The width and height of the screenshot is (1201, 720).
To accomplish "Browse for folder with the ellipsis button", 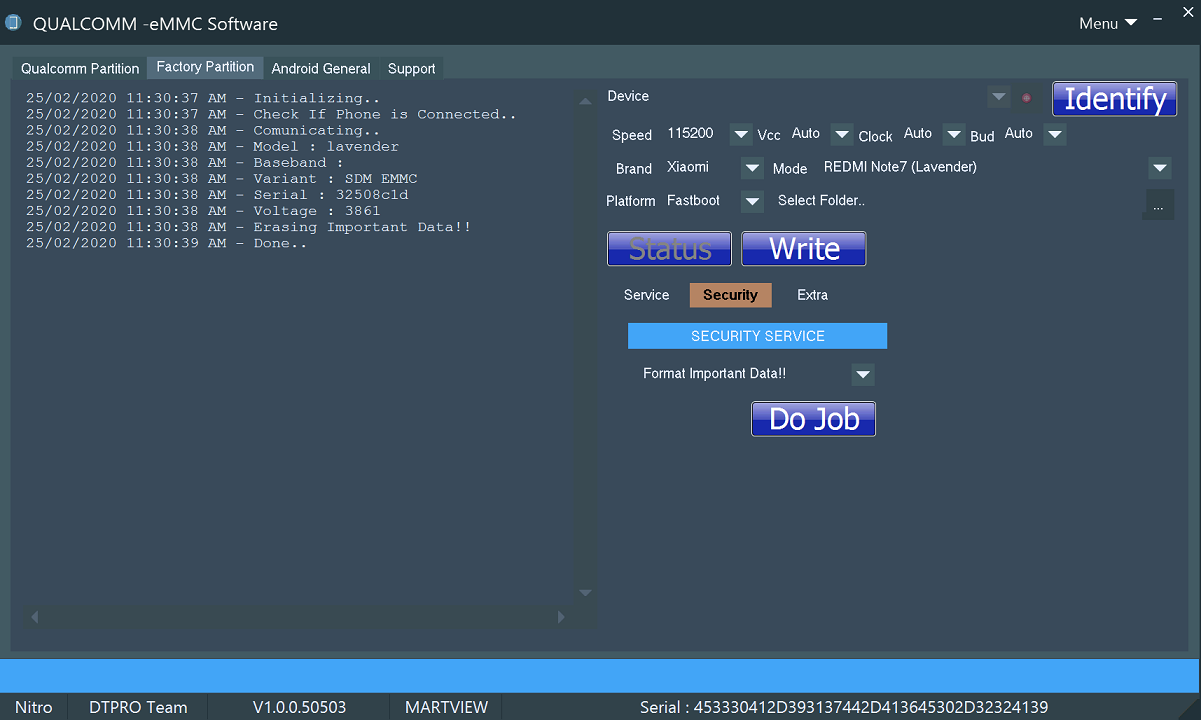I will pos(1158,204).
